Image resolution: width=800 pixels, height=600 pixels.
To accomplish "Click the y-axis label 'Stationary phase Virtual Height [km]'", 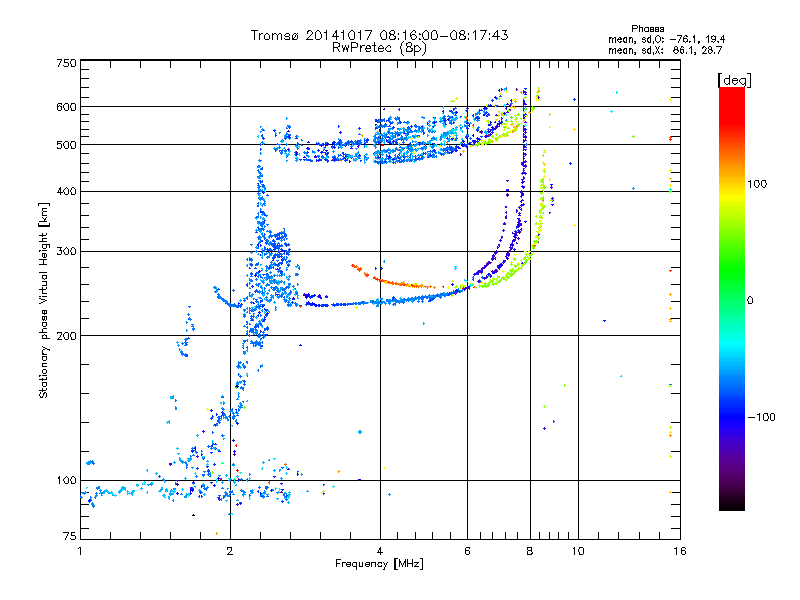I will [43, 301].
